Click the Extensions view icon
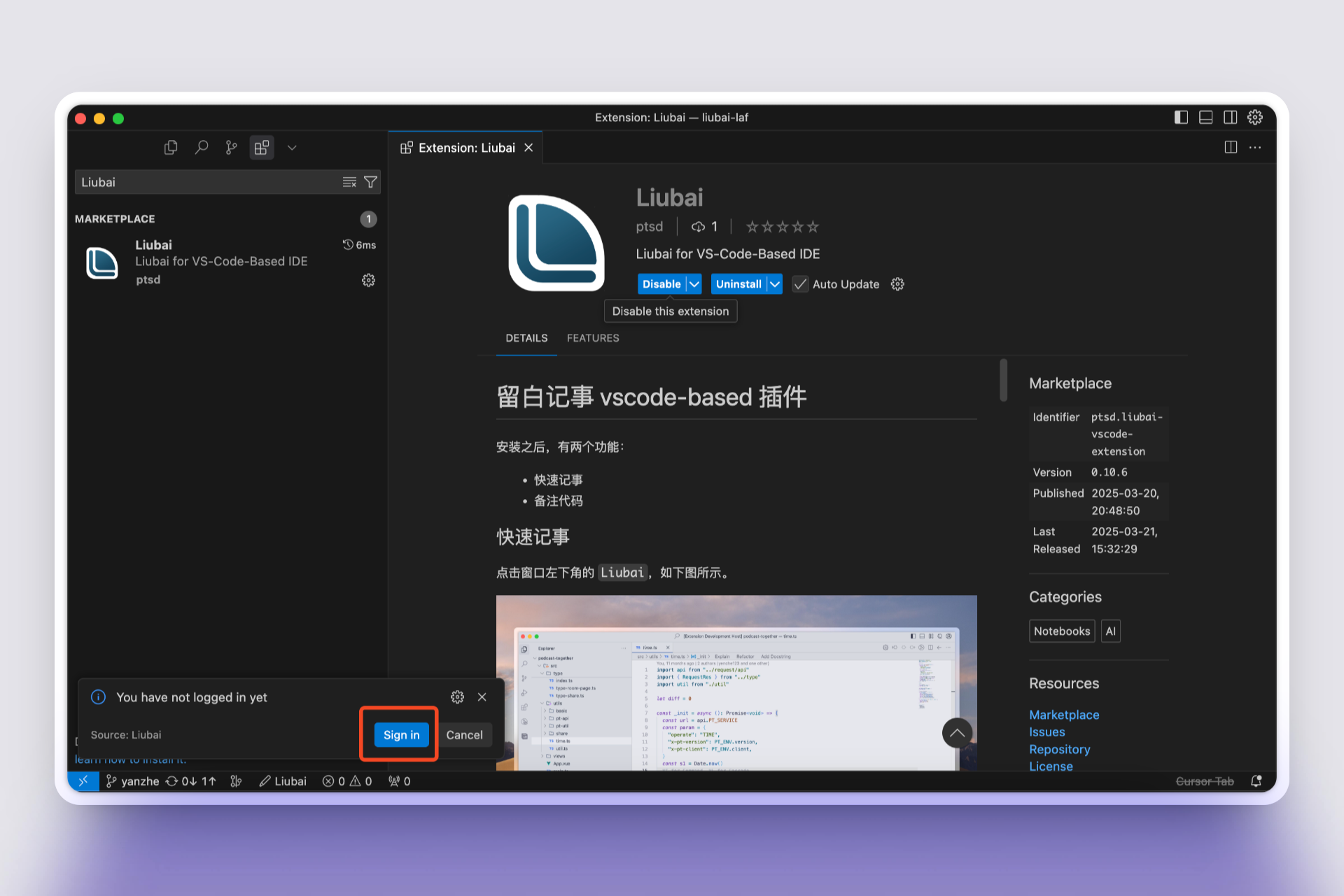Screen dimensions: 1344x896 point(262,148)
